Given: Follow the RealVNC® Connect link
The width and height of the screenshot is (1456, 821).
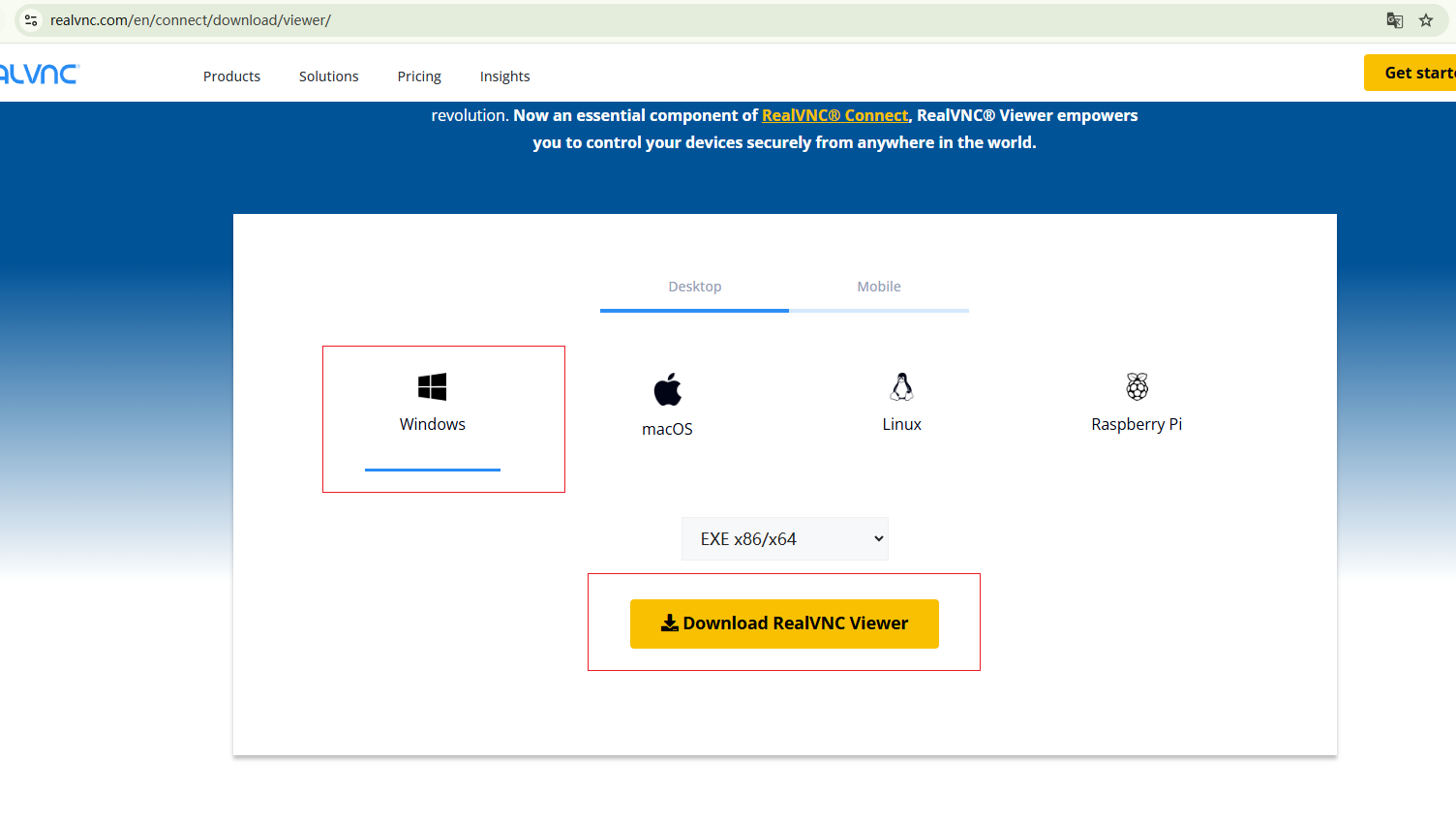Looking at the screenshot, I should (834, 115).
